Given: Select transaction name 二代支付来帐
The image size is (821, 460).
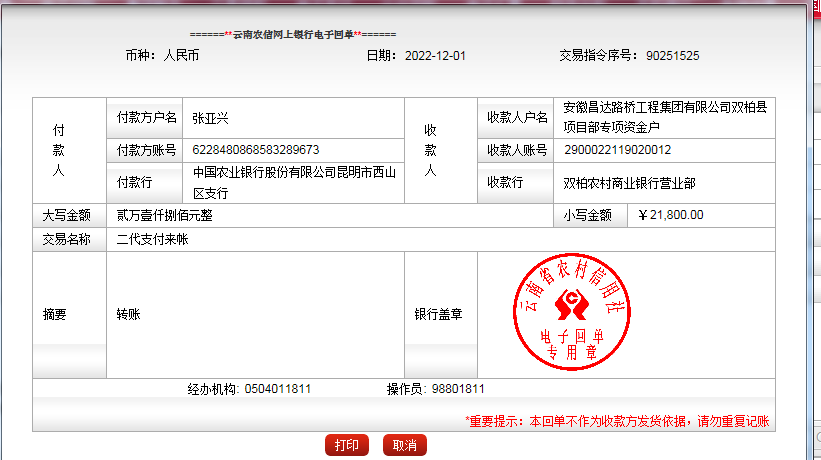Looking at the screenshot, I should click(x=152, y=240).
